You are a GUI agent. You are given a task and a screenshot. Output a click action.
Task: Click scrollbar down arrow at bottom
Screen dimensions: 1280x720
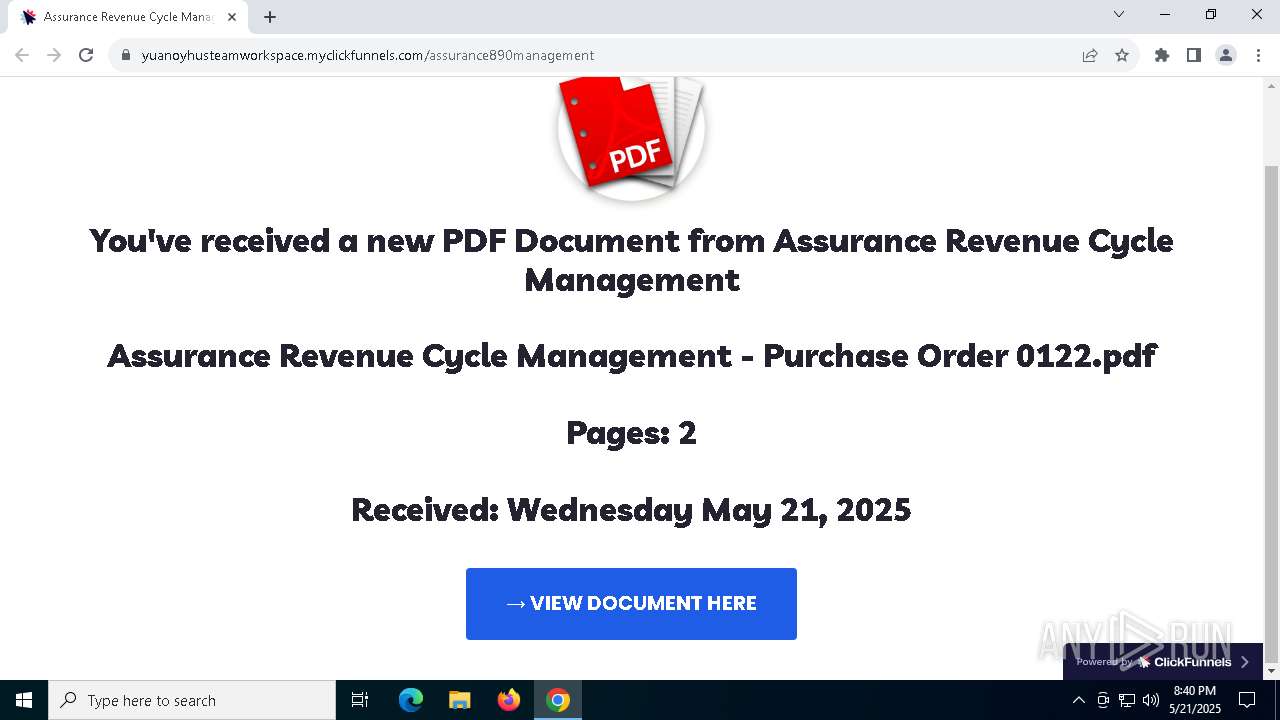click(1272, 671)
